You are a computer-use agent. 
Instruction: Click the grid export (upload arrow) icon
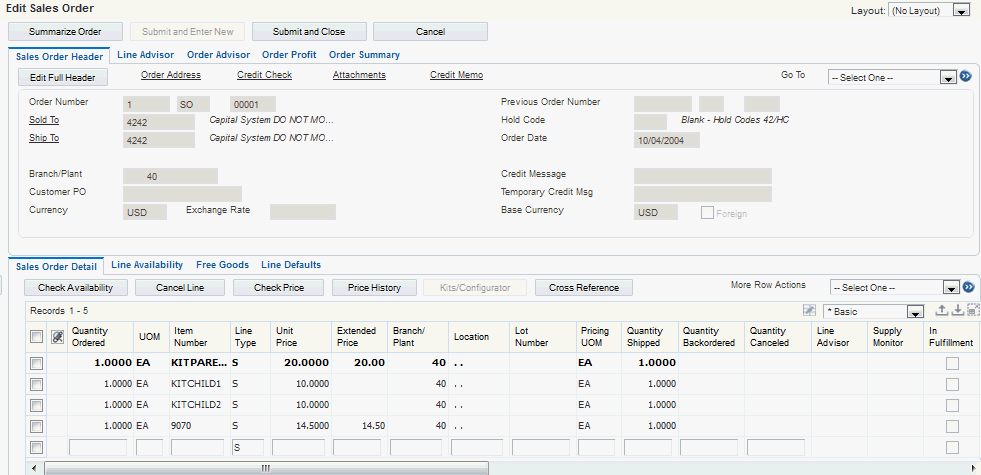[941, 311]
